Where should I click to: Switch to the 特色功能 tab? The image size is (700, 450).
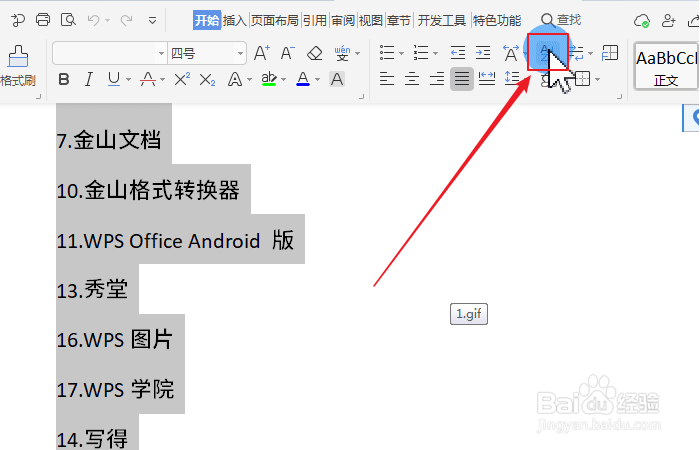497,20
